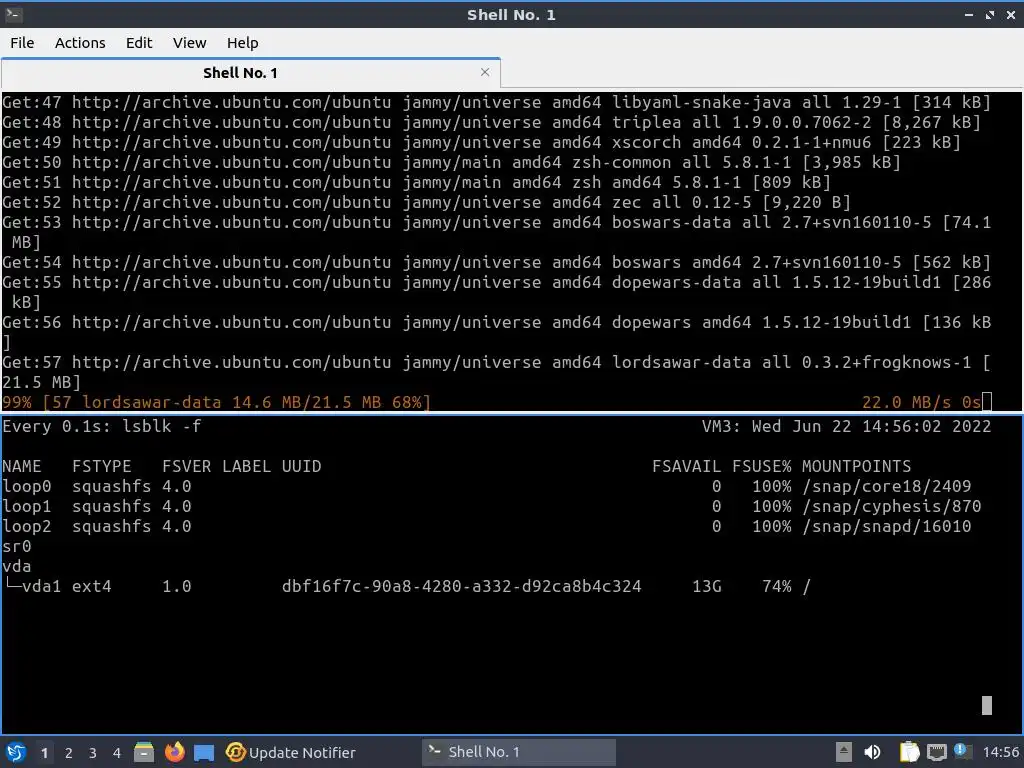This screenshot has height=768, width=1024.
Task: Click the loop1 row name
Action: pos(27,506)
